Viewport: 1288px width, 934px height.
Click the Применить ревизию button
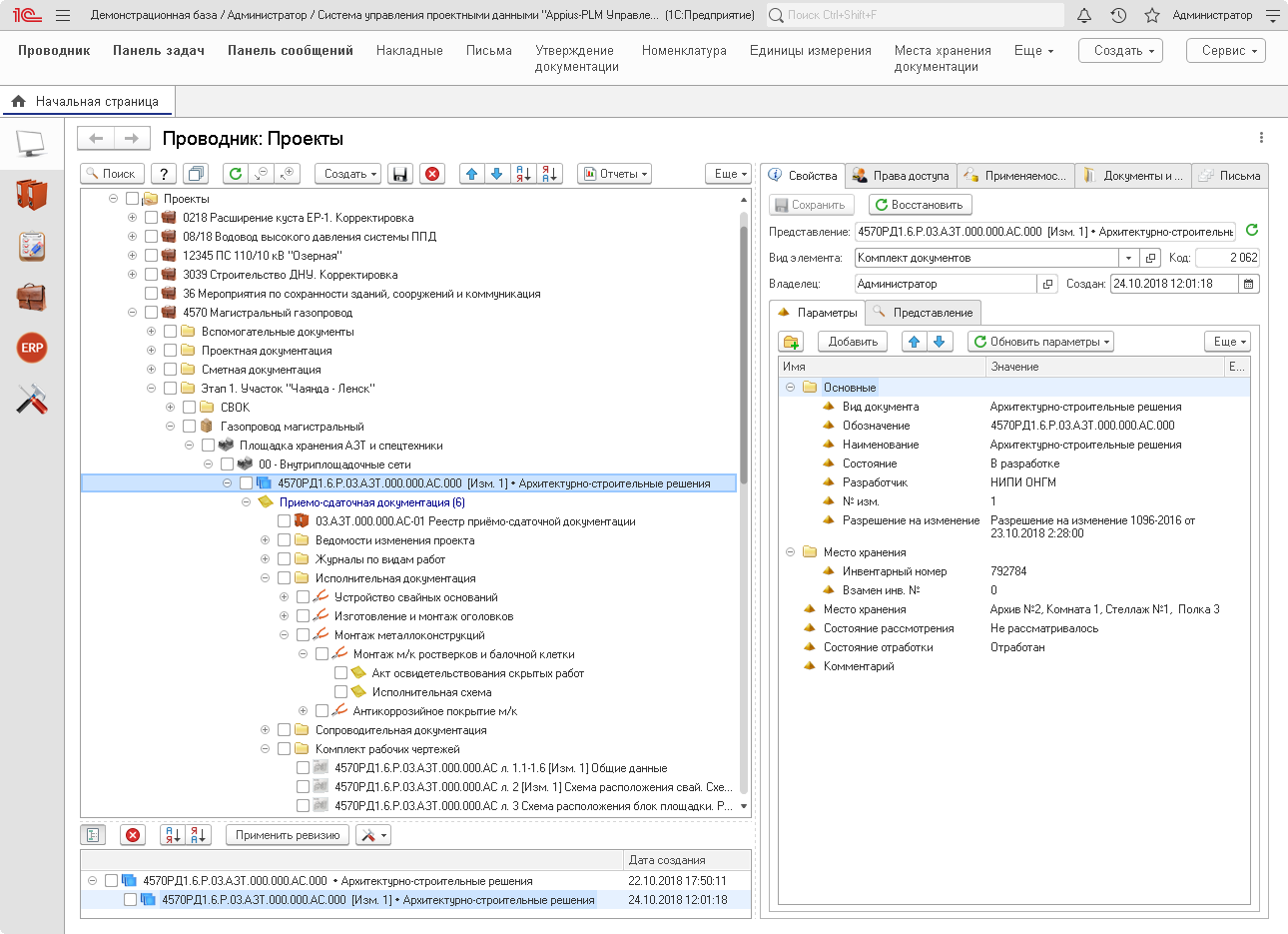point(288,835)
